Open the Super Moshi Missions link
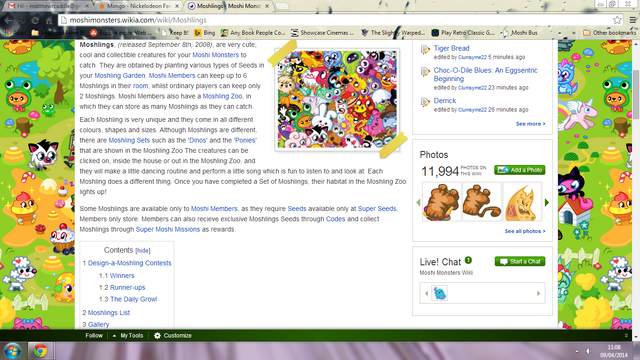The width and height of the screenshot is (640, 360). point(168,229)
